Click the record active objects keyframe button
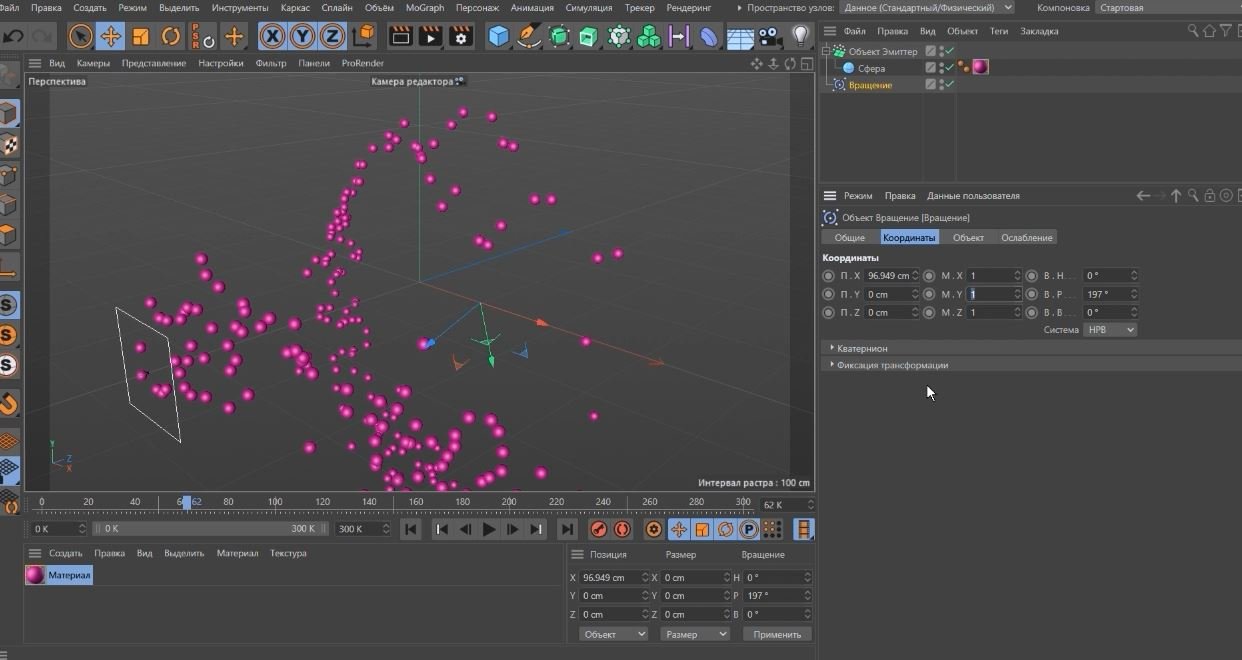 tap(599, 529)
